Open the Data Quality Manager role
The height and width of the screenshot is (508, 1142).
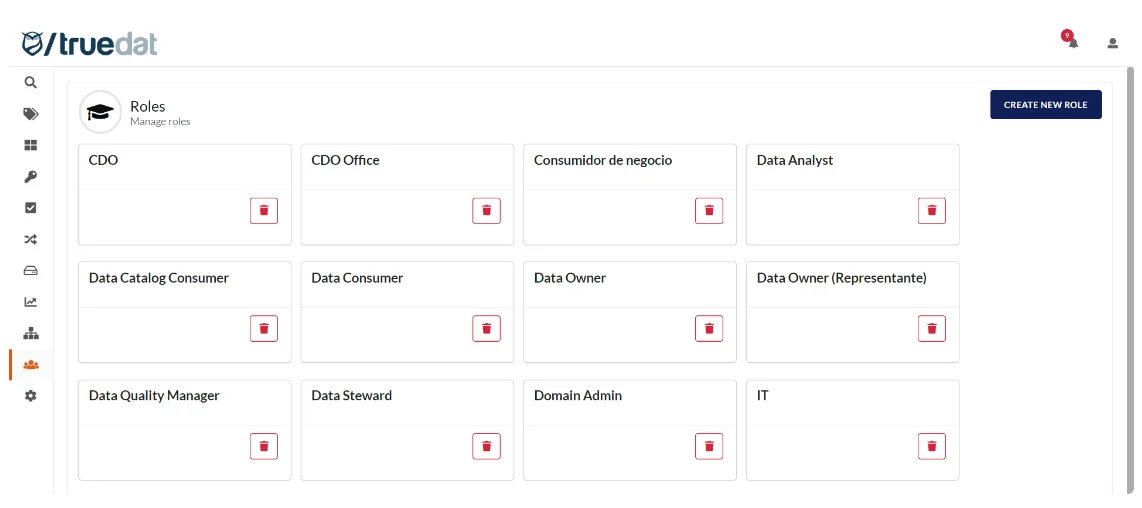coord(184,430)
